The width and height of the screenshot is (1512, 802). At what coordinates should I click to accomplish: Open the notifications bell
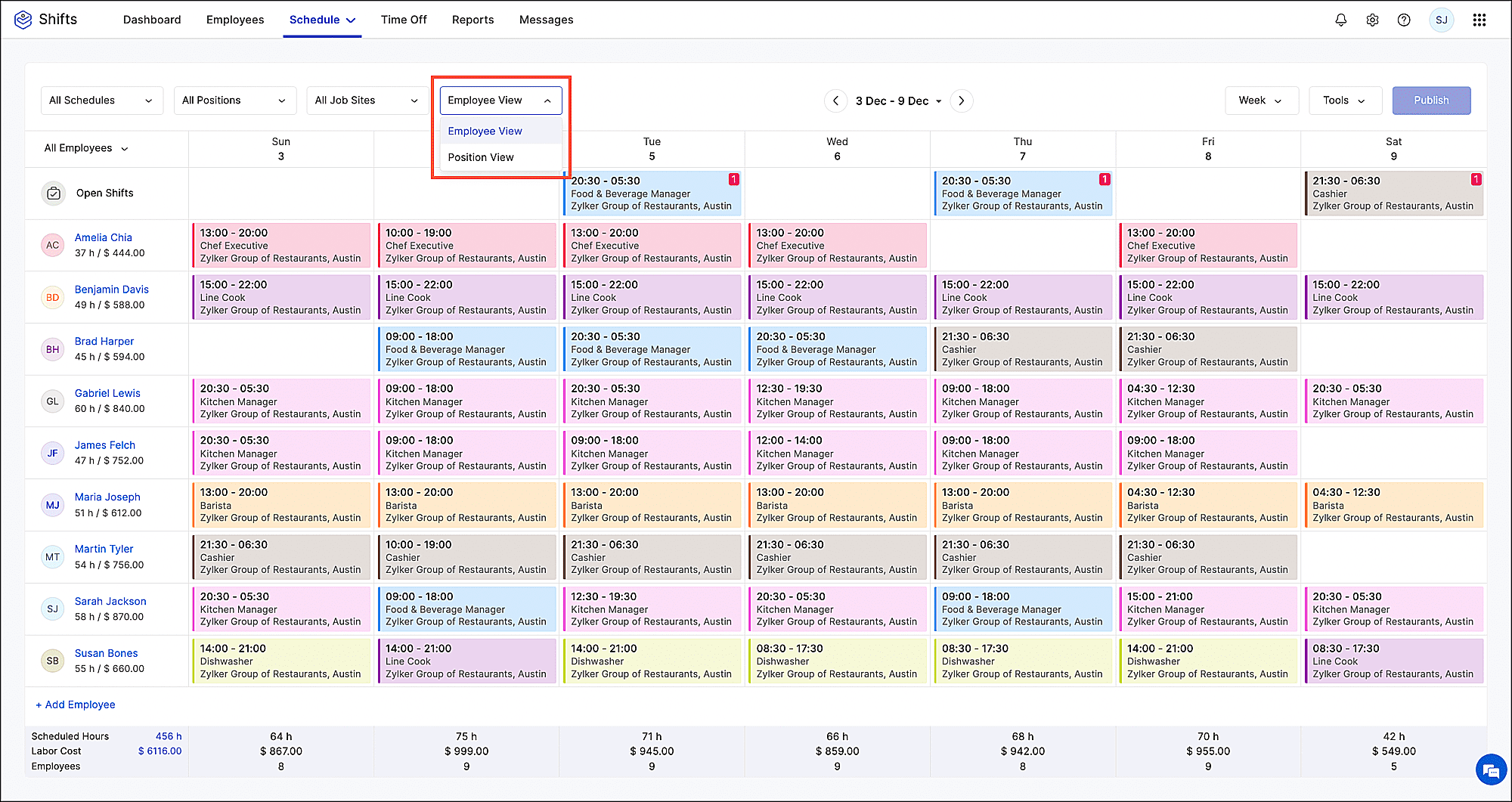[1340, 20]
